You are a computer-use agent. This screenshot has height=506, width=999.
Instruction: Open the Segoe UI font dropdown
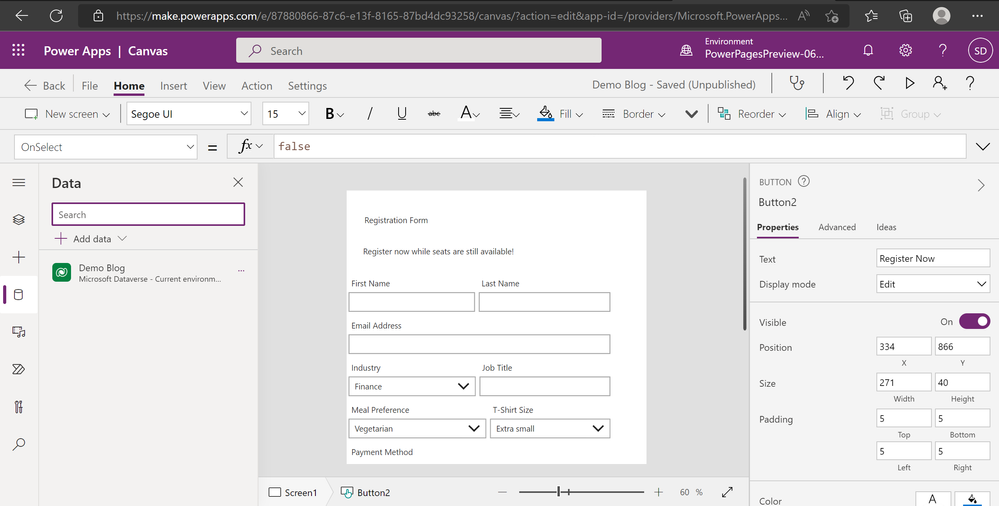pyautogui.click(x=188, y=114)
